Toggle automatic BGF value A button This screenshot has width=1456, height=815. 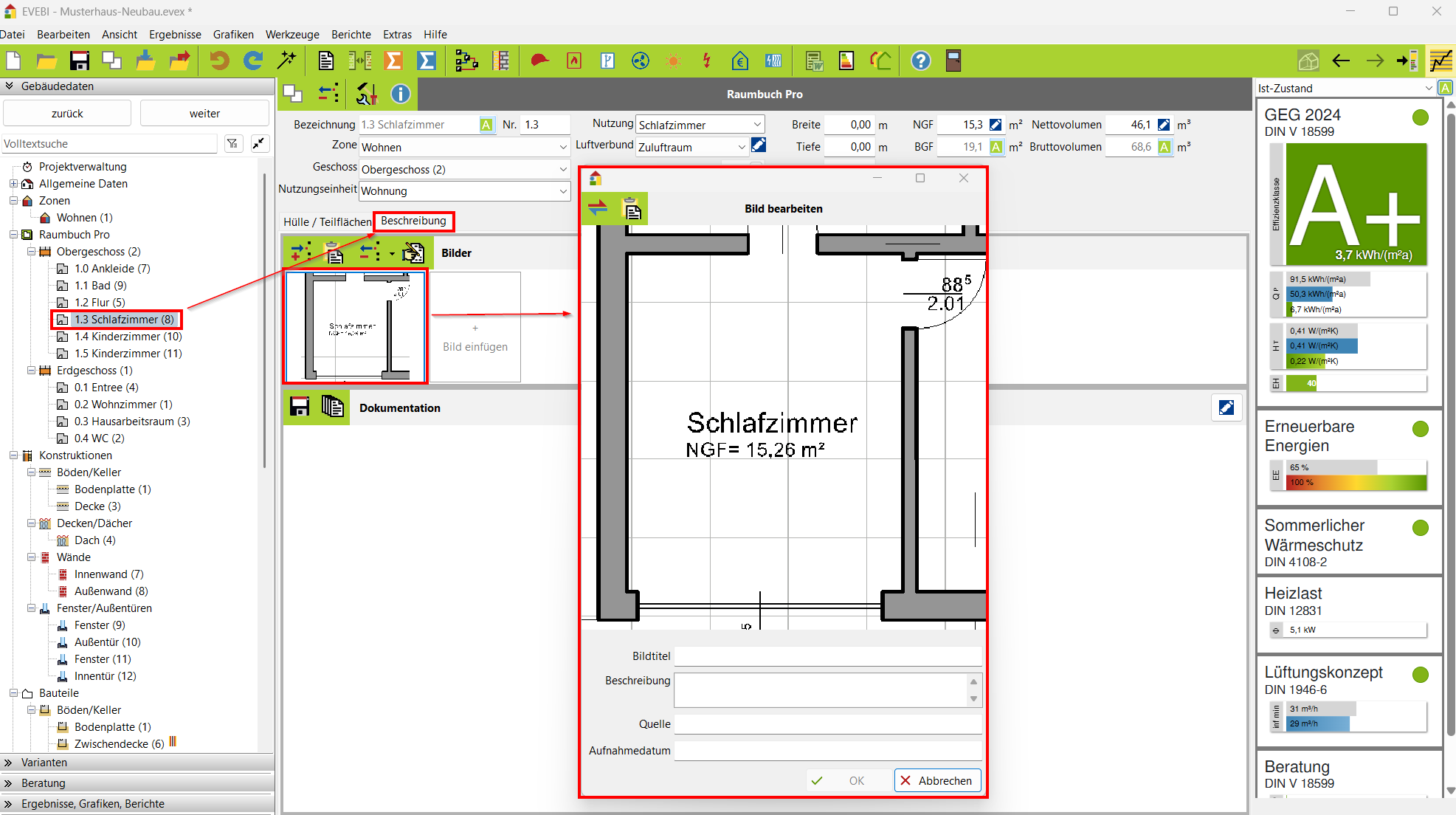coord(996,147)
